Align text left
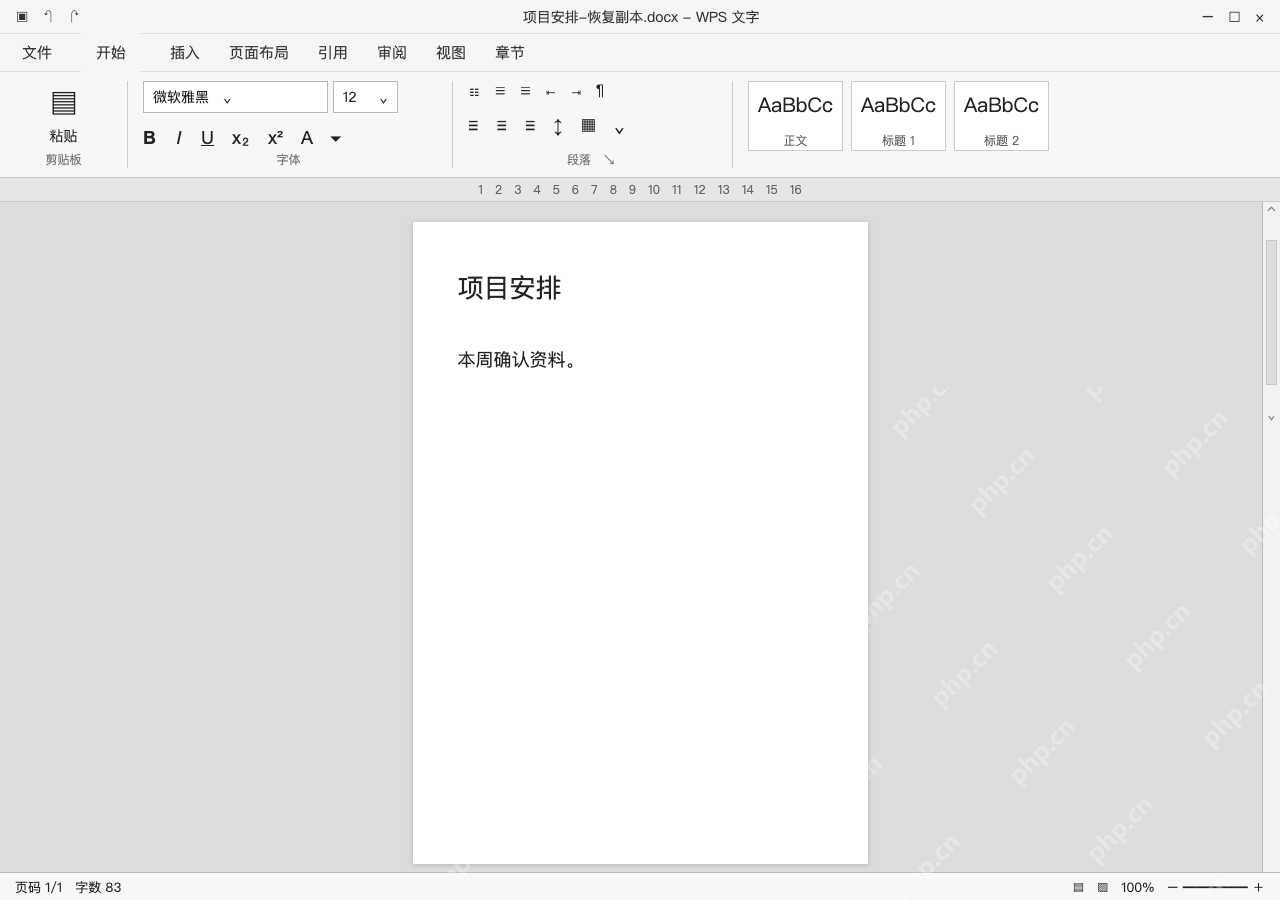 (x=473, y=126)
